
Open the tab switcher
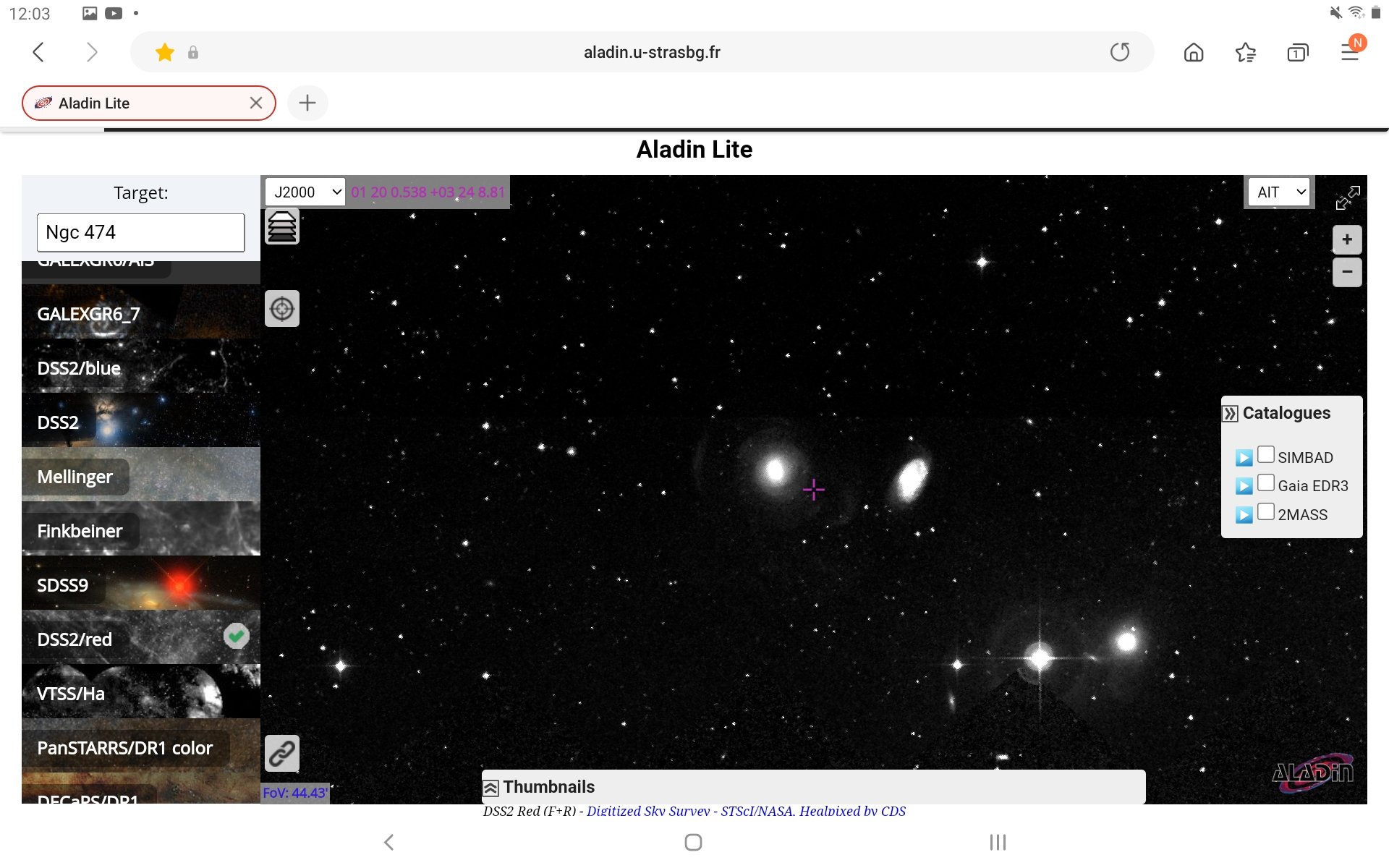coord(1298,52)
